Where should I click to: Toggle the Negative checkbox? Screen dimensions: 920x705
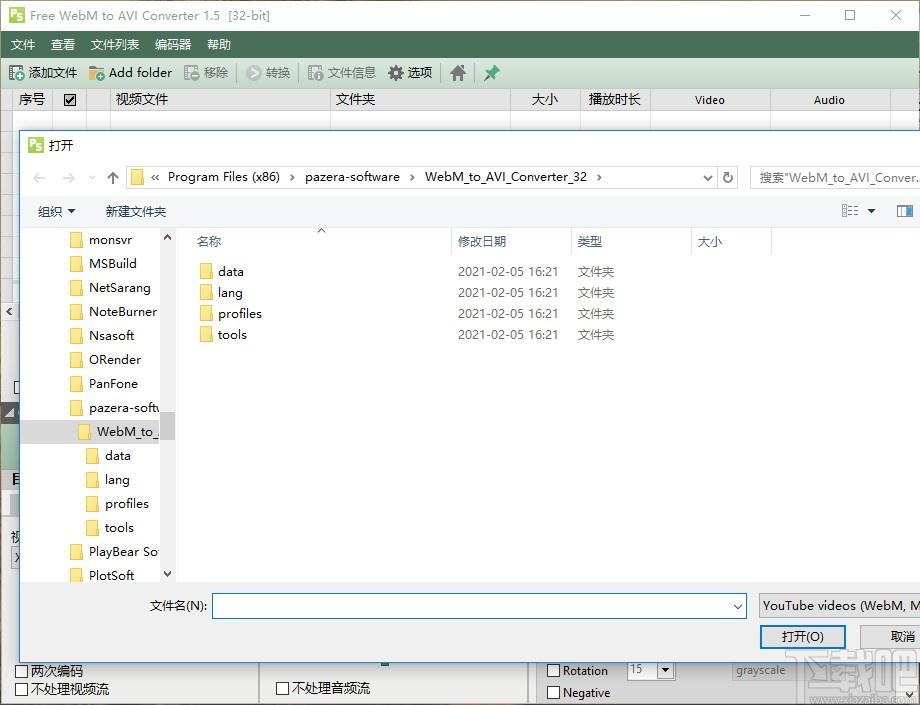(x=553, y=693)
